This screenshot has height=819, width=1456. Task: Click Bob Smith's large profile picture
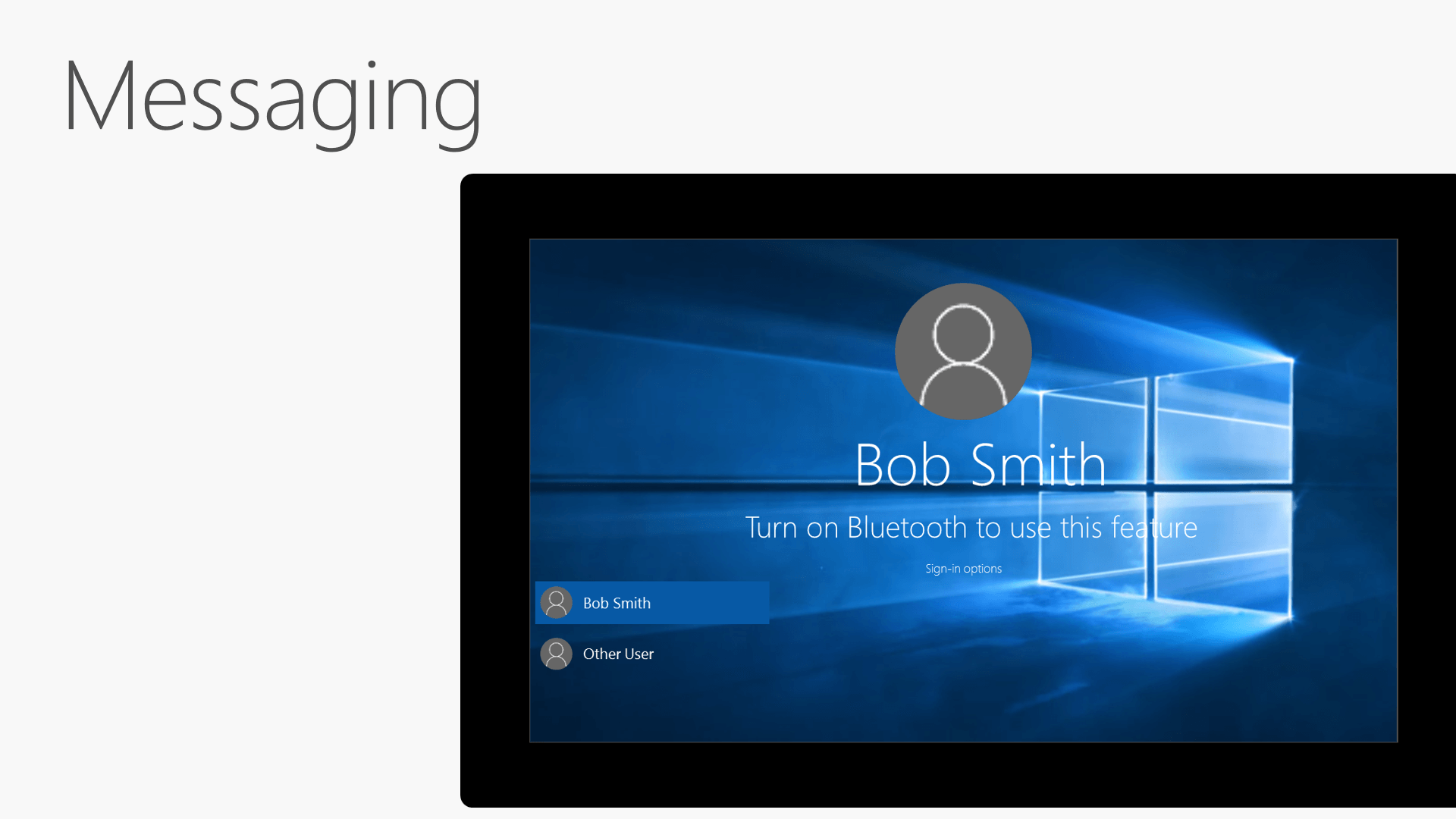(x=963, y=351)
